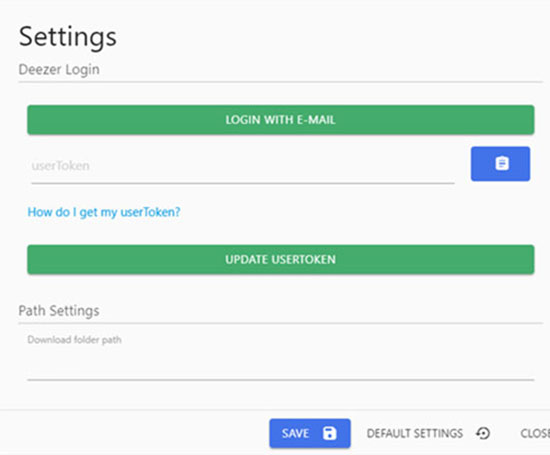Click the empty footer area left of SAVE
This screenshot has width=550, height=455.
click(x=135, y=433)
